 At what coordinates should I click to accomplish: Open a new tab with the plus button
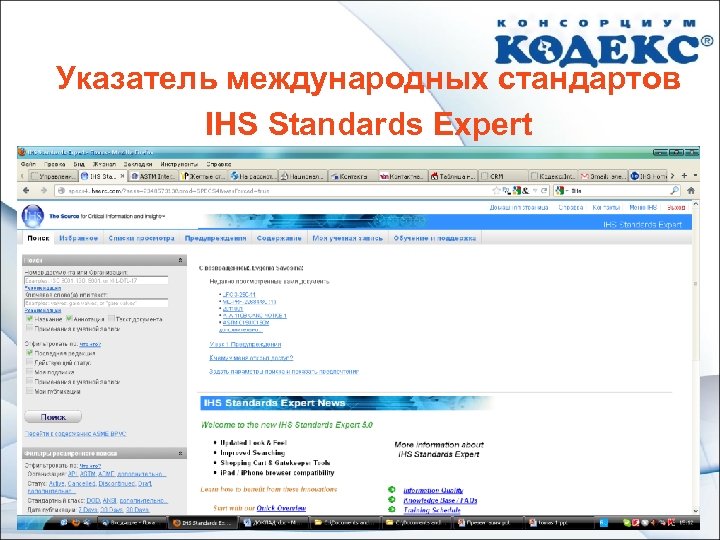tap(684, 175)
